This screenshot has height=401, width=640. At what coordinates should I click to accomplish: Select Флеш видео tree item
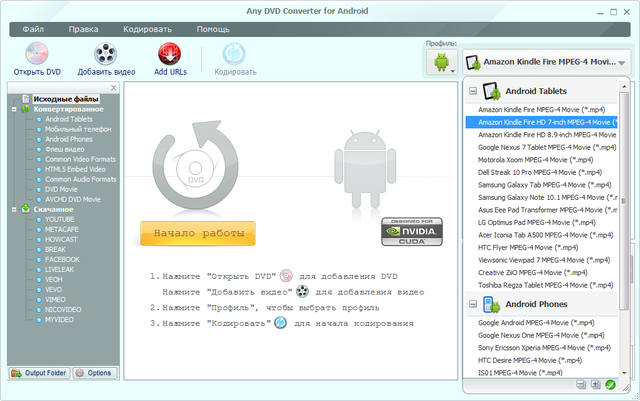coord(64,149)
